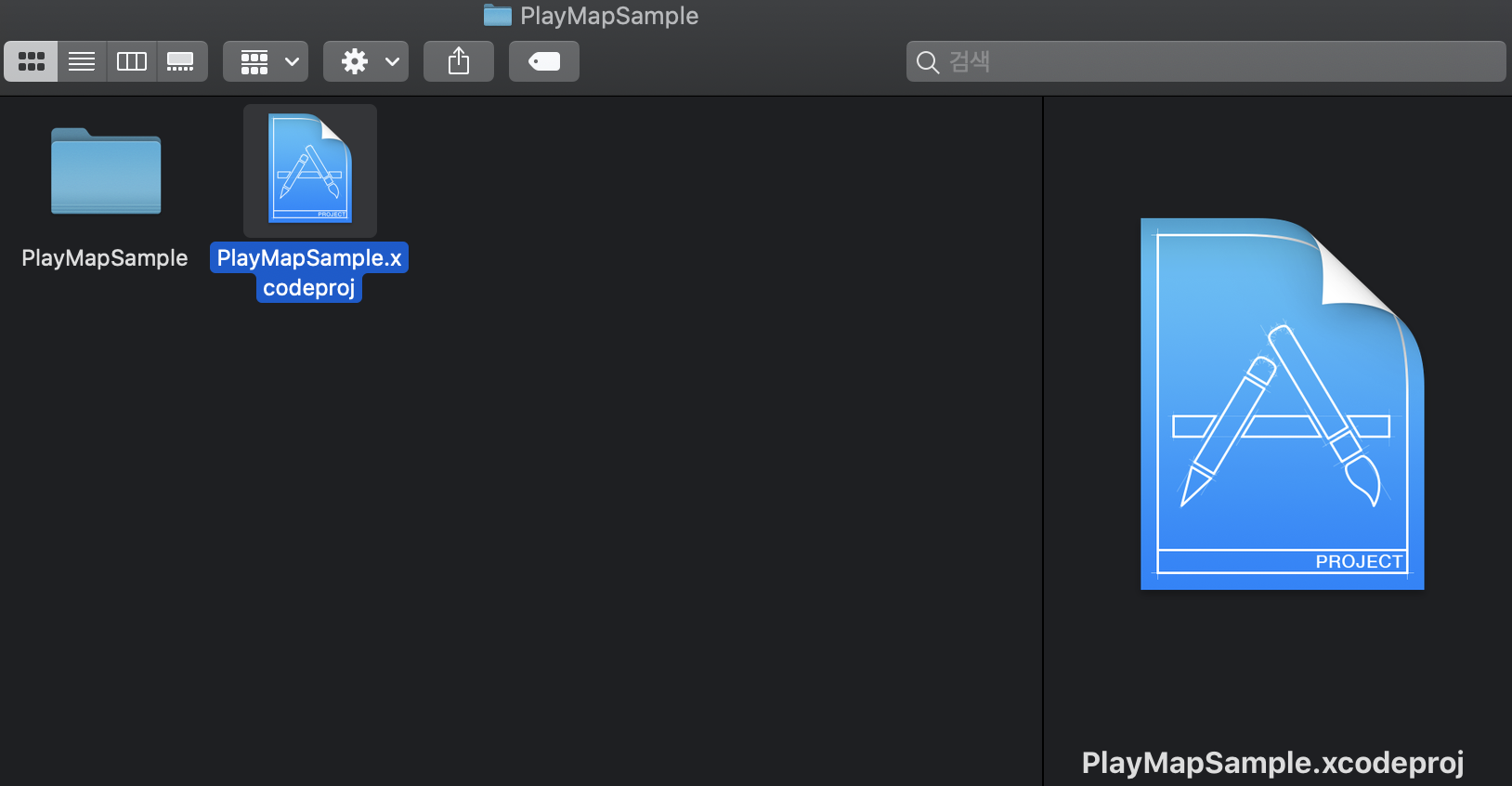Click the Share button
The height and width of the screenshot is (786, 1512).
coord(459,61)
